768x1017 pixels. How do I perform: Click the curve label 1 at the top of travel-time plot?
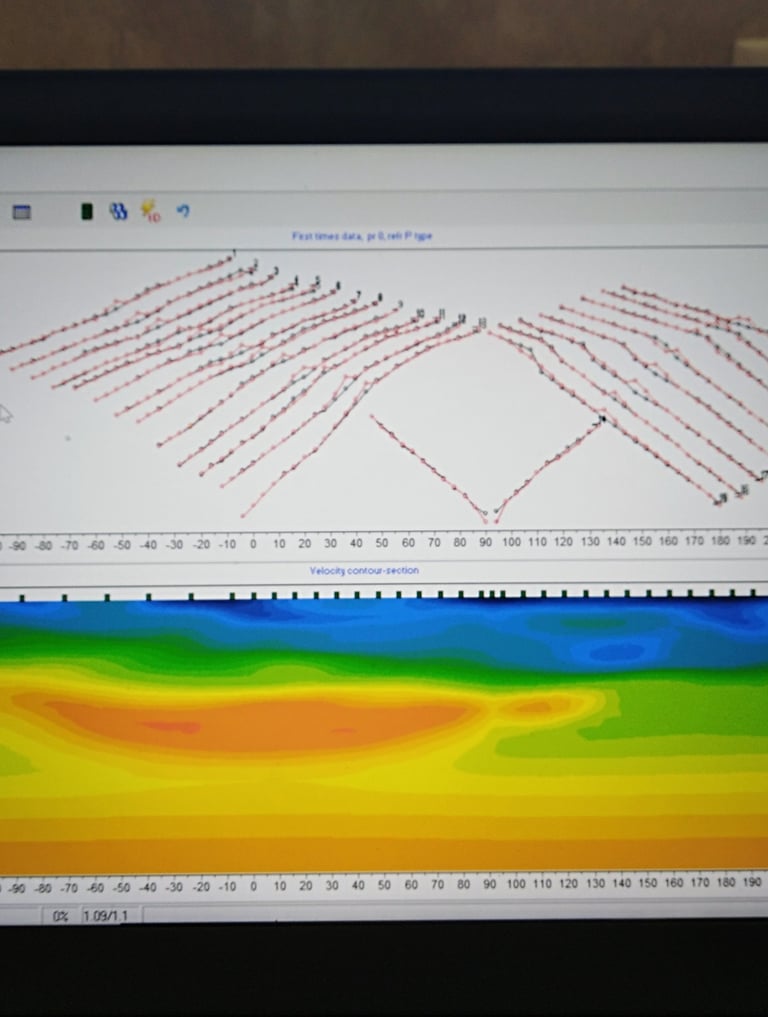(234, 252)
